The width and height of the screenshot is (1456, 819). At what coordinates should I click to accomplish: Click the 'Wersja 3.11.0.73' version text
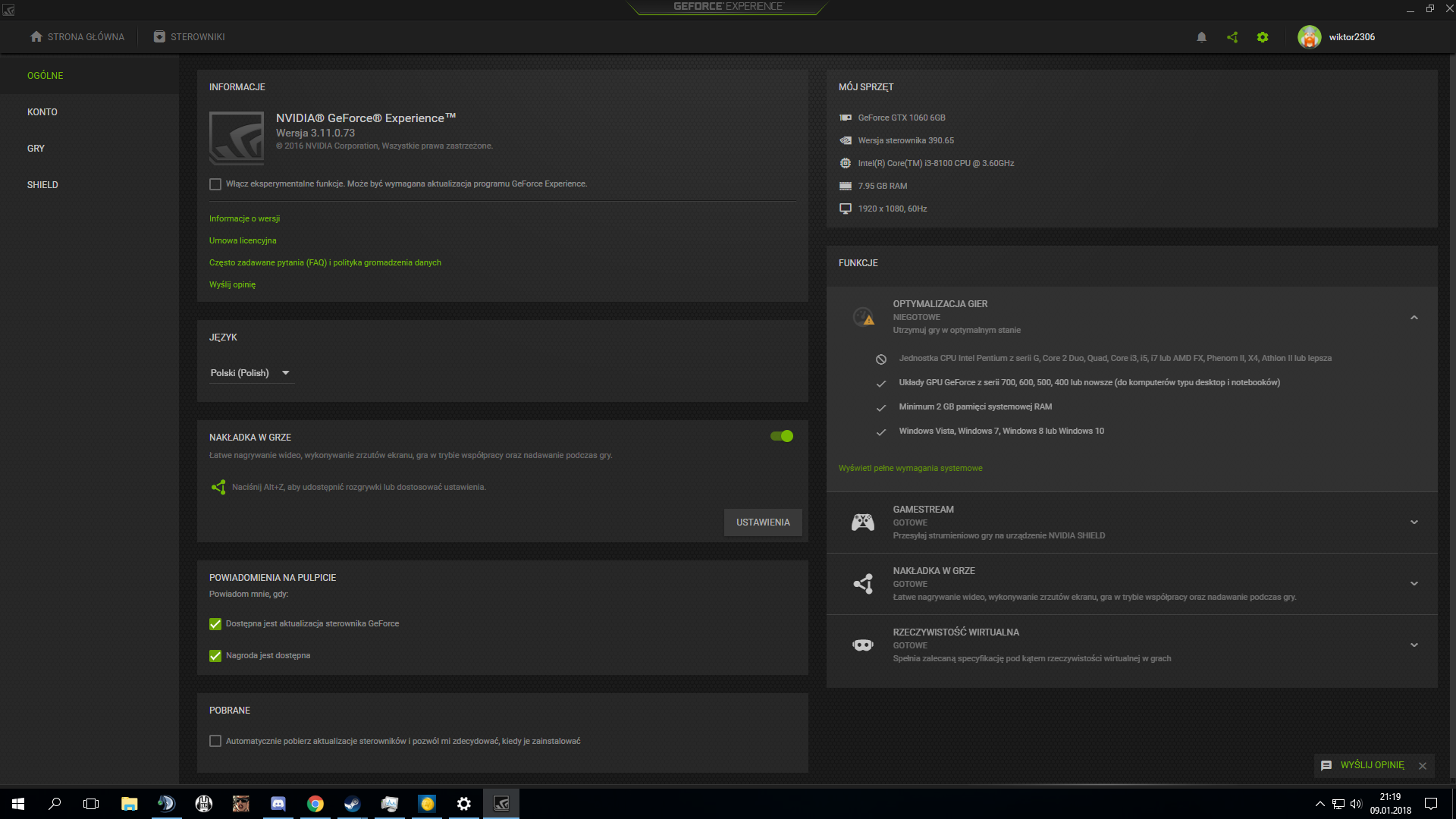(x=315, y=133)
